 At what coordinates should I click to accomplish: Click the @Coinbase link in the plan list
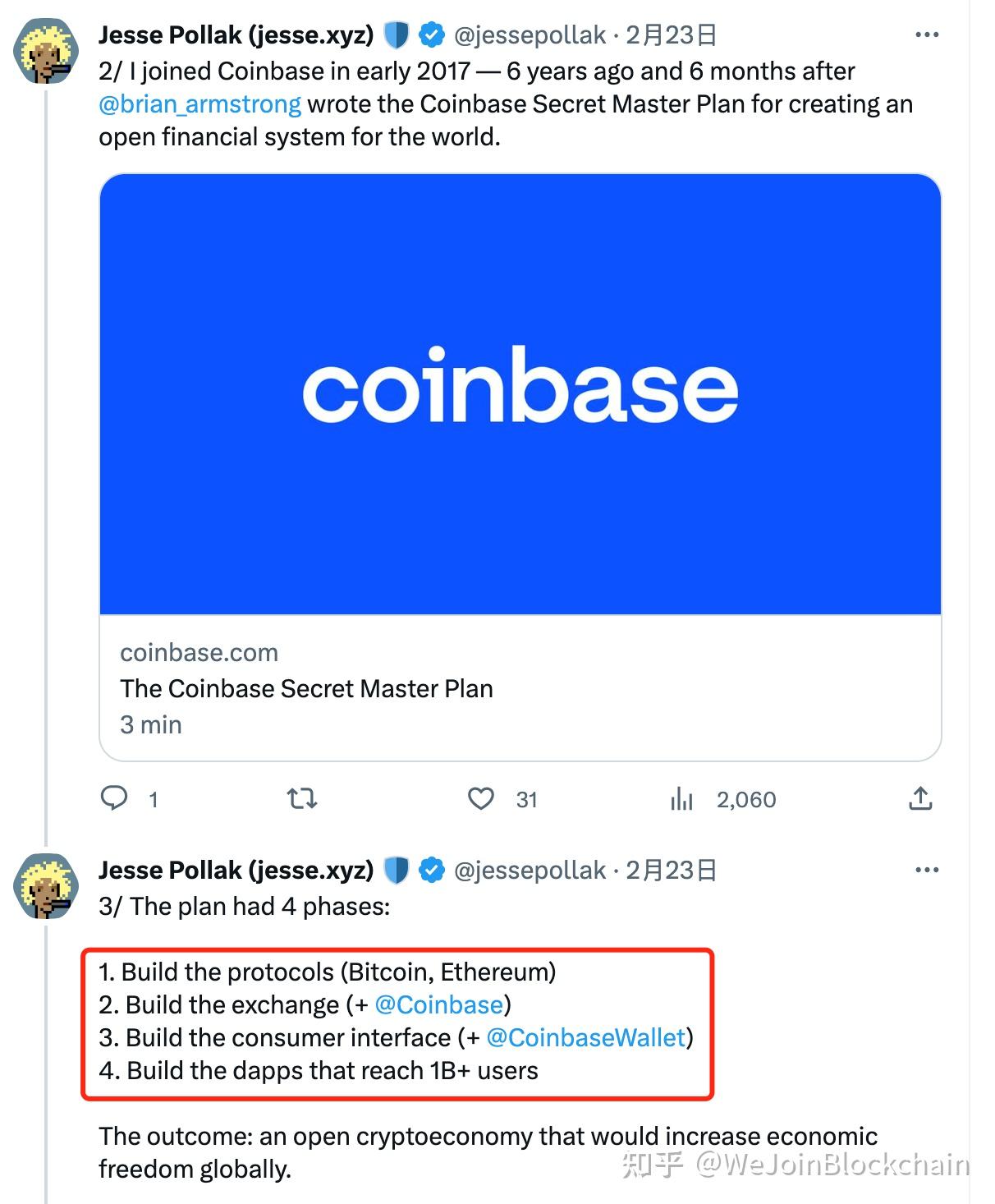tap(441, 1004)
